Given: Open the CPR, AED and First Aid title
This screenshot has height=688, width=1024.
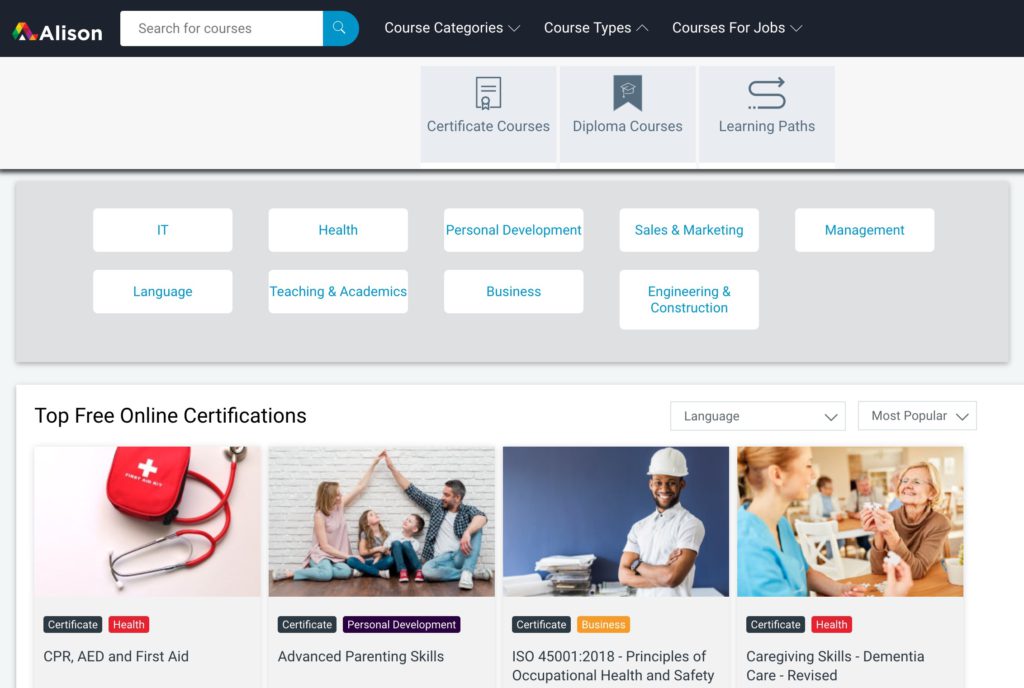Looking at the screenshot, I should coord(116,657).
